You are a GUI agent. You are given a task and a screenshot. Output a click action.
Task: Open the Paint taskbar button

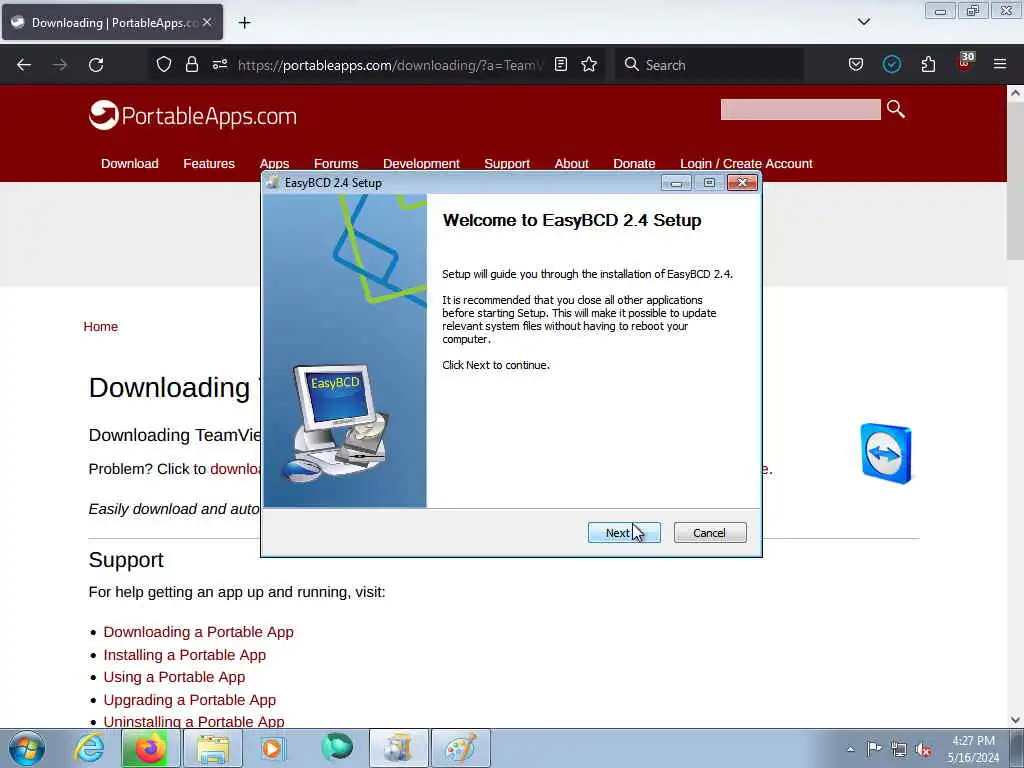[461, 748]
